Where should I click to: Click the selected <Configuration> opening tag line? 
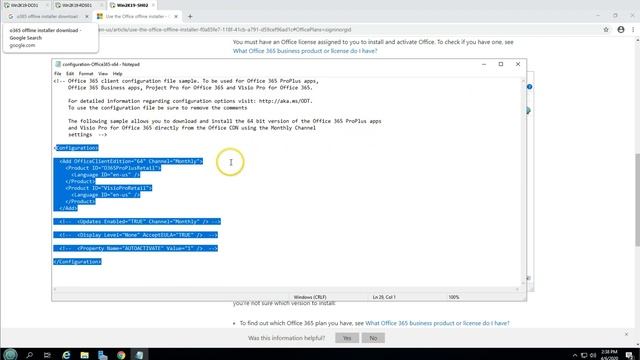[x=76, y=148]
